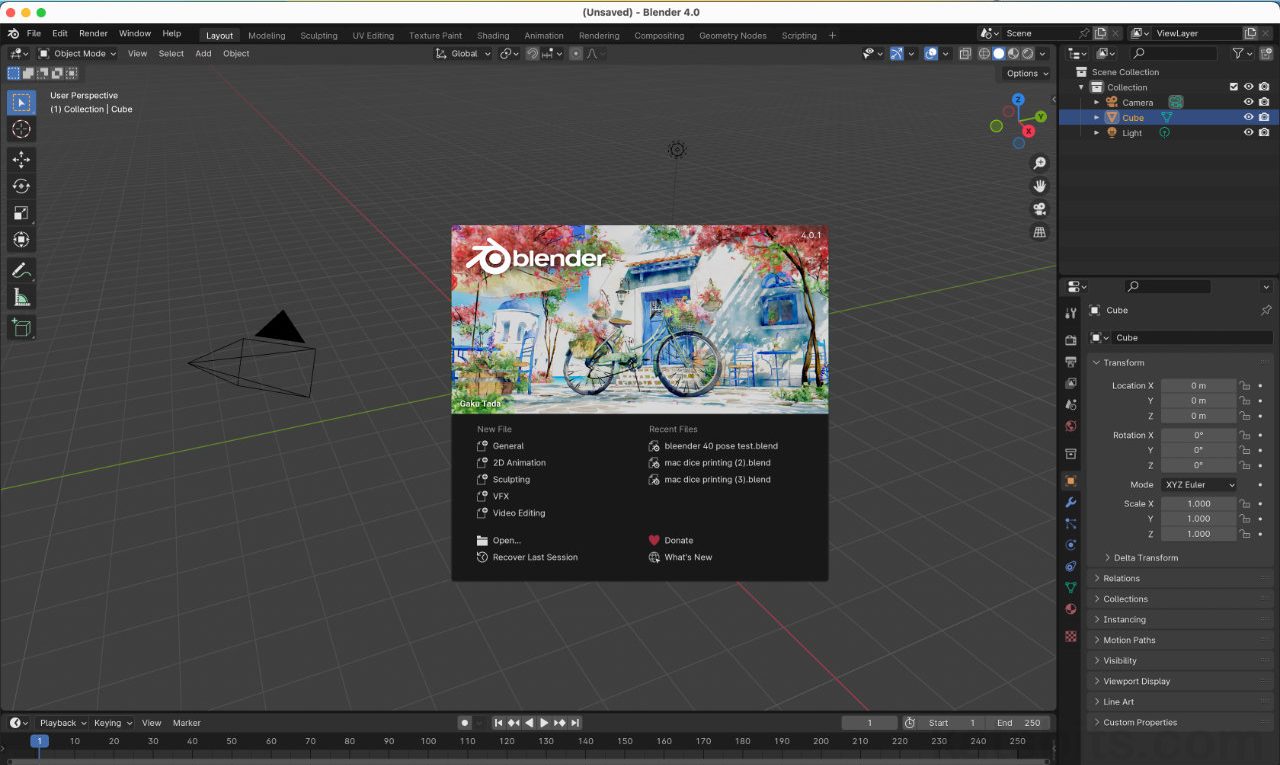
Task: Open the Tool properties tab
Action: click(x=1071, y=314)
